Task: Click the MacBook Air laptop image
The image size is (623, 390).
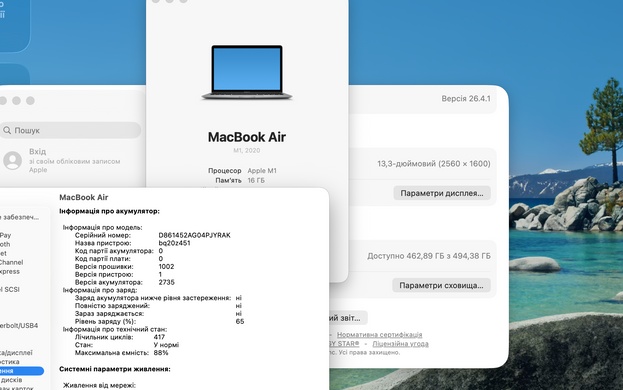Action: pyautogui.click(x=247, y=72)
